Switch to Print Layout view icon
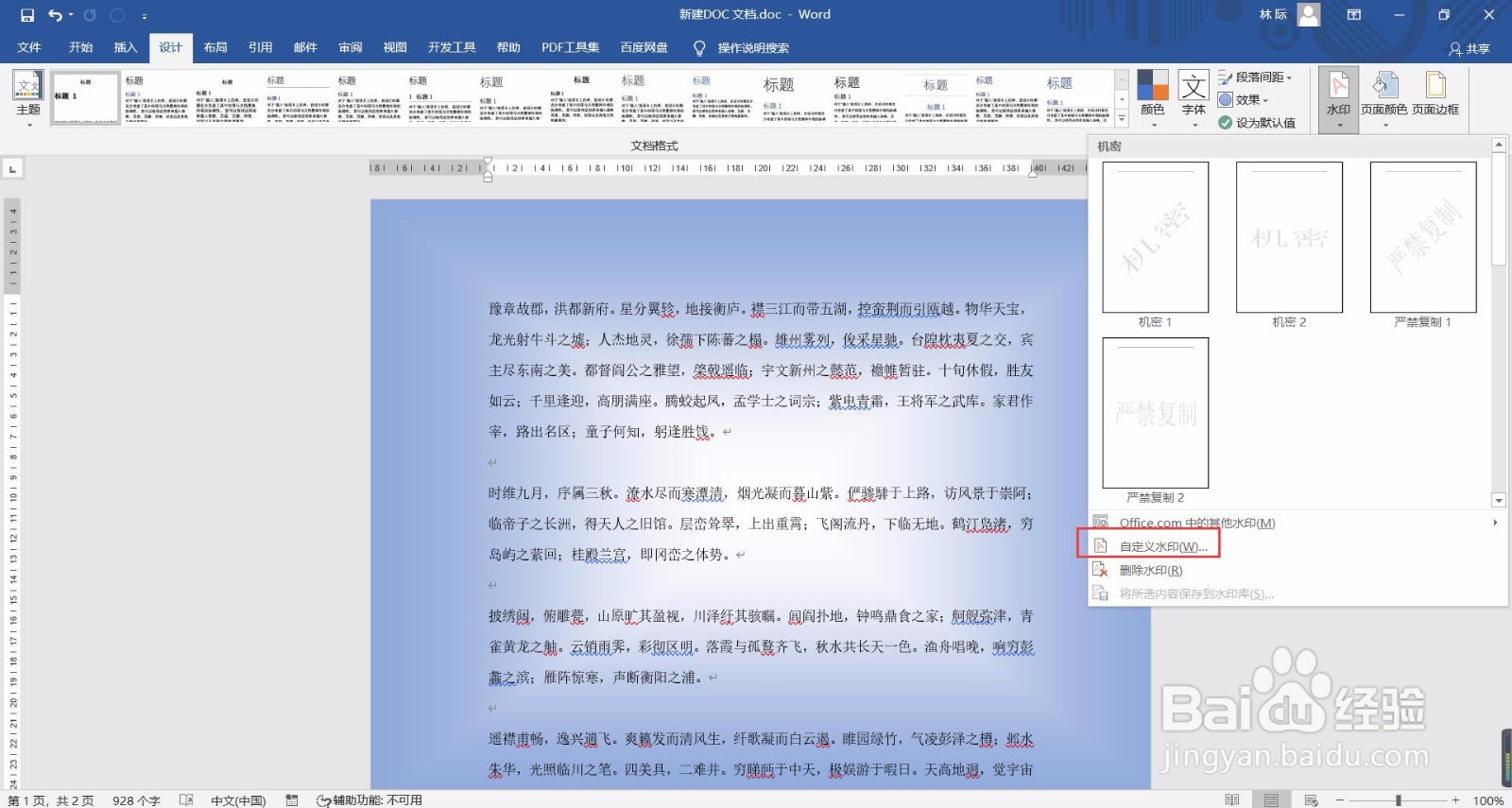1512x808 pixels. (1271, 800)
